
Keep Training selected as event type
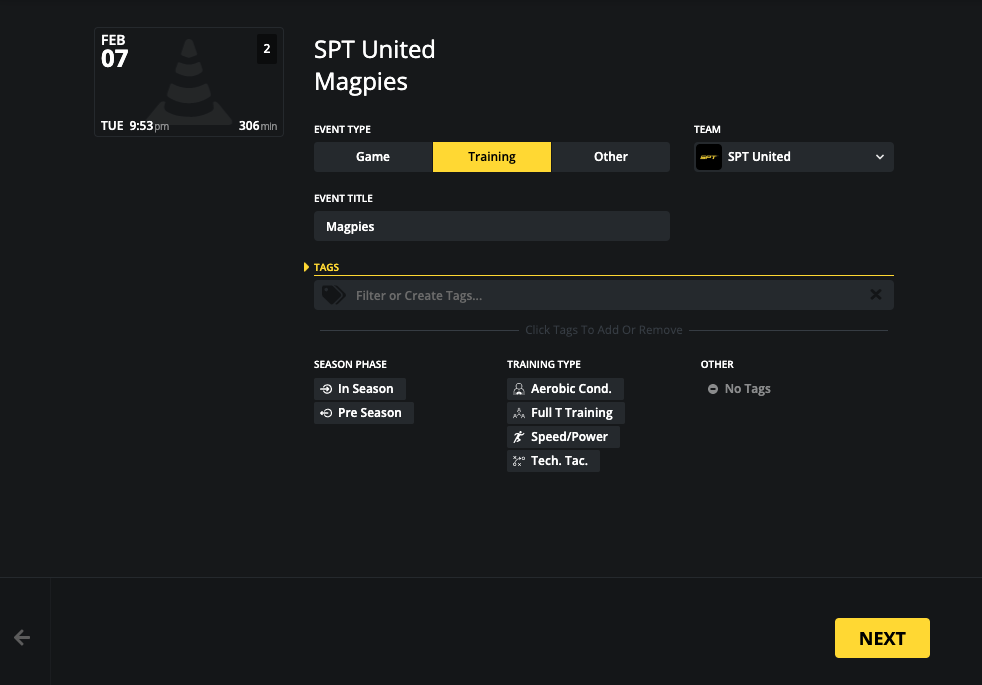[491, 156]
